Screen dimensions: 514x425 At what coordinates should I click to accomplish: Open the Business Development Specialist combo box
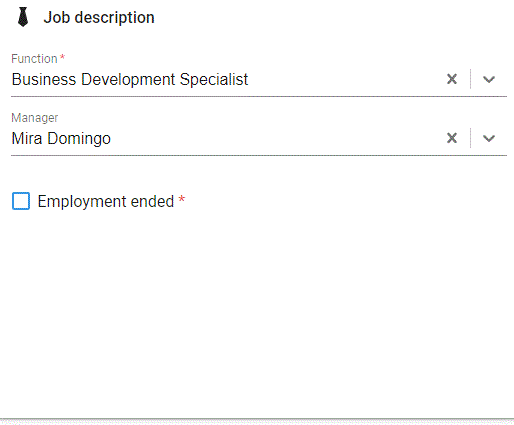point(259,79)
